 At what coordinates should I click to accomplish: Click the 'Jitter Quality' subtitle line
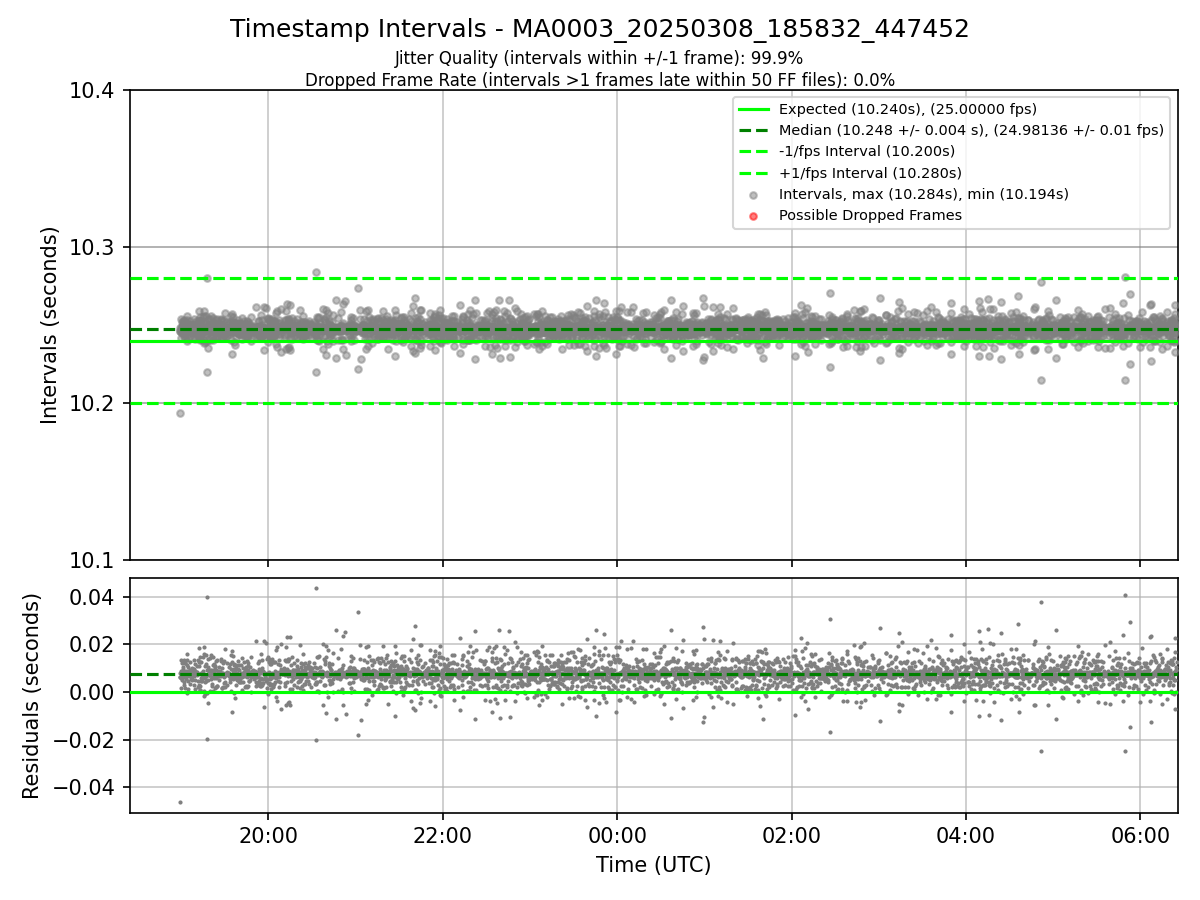tap(599, 58)
